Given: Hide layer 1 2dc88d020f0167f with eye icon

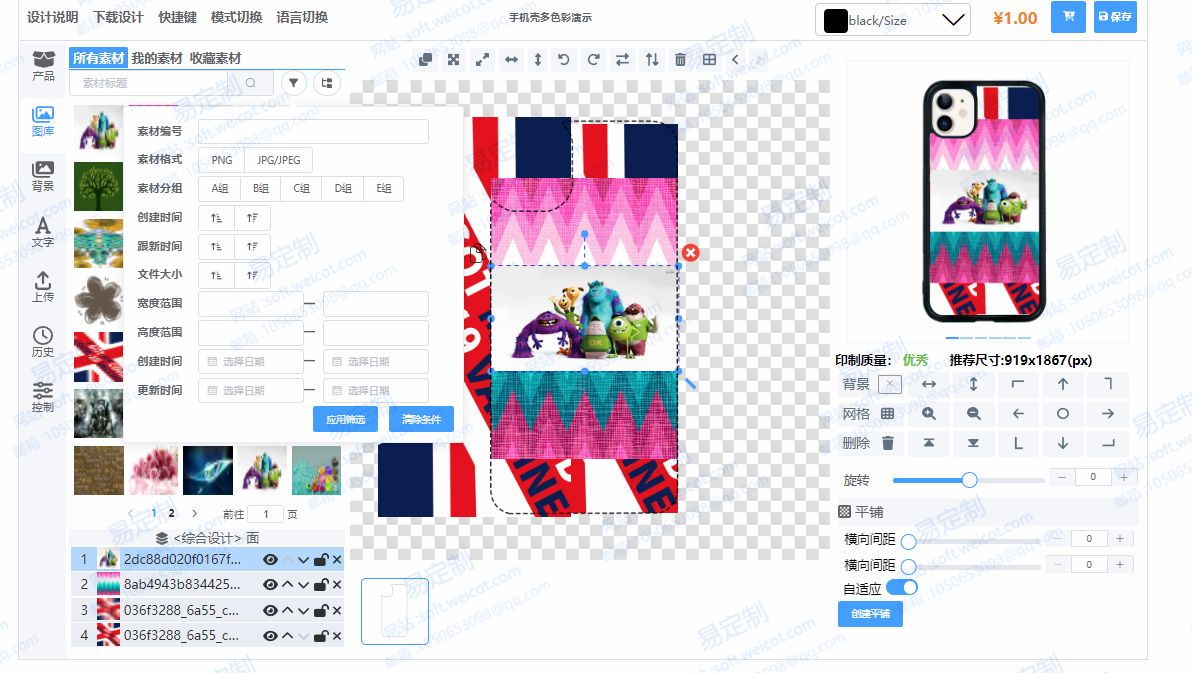Looking at the screenshot, I should (x=270, y=560).
